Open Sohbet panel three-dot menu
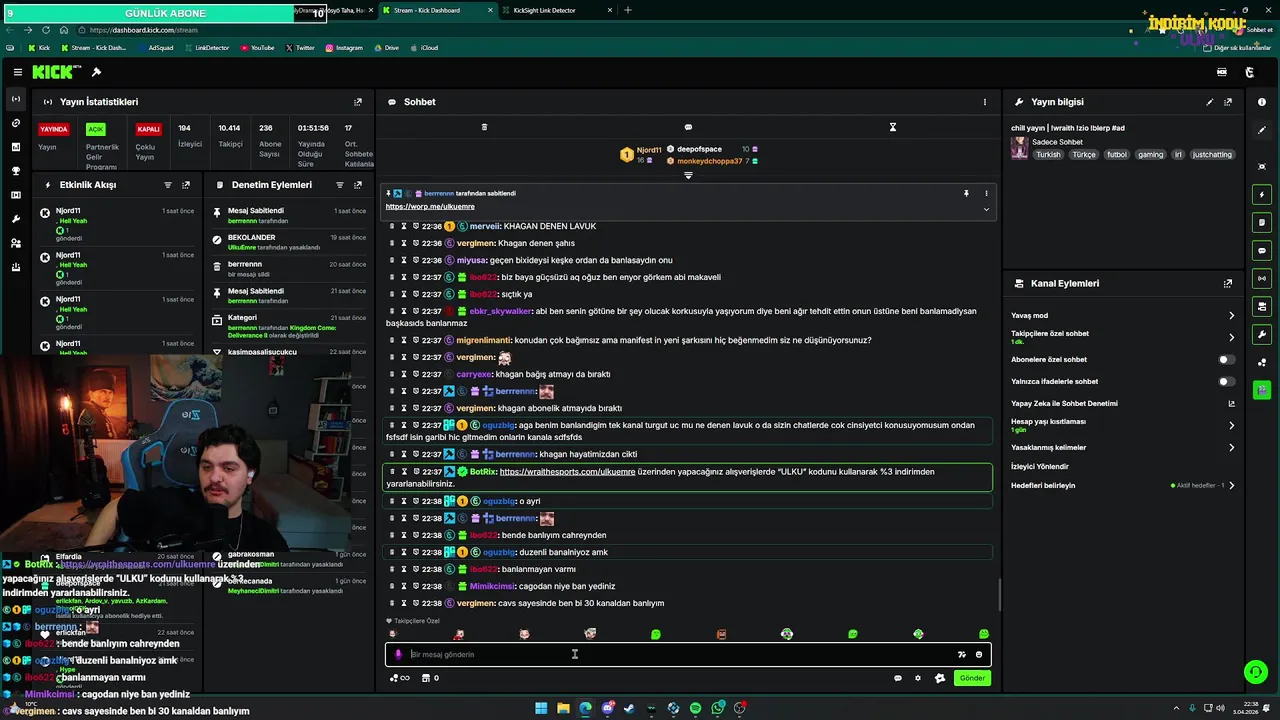The height and width of the screenshot is (720, 1280). (985, 102)
